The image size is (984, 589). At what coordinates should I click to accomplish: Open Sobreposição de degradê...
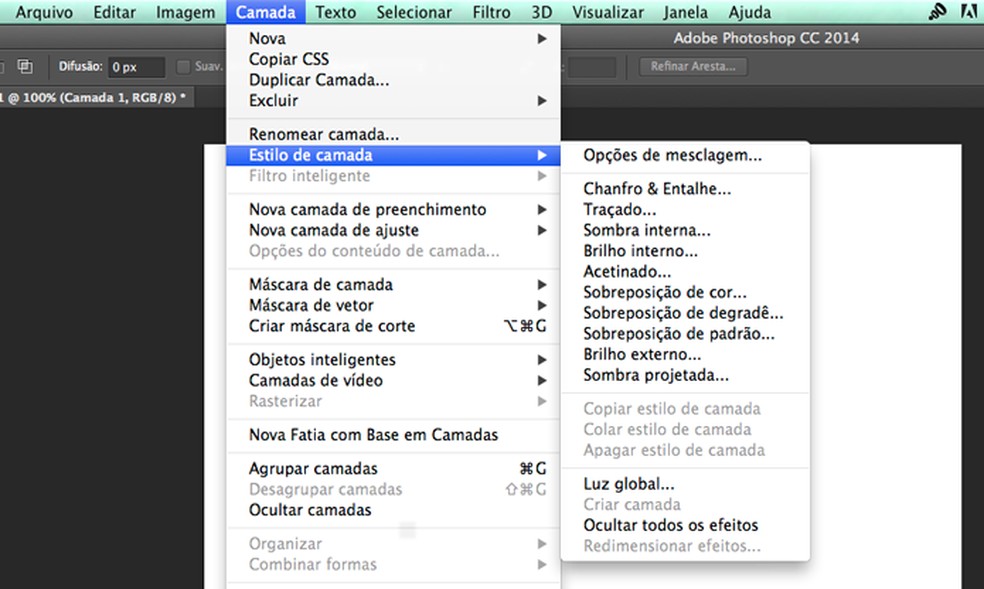point(685,313)
